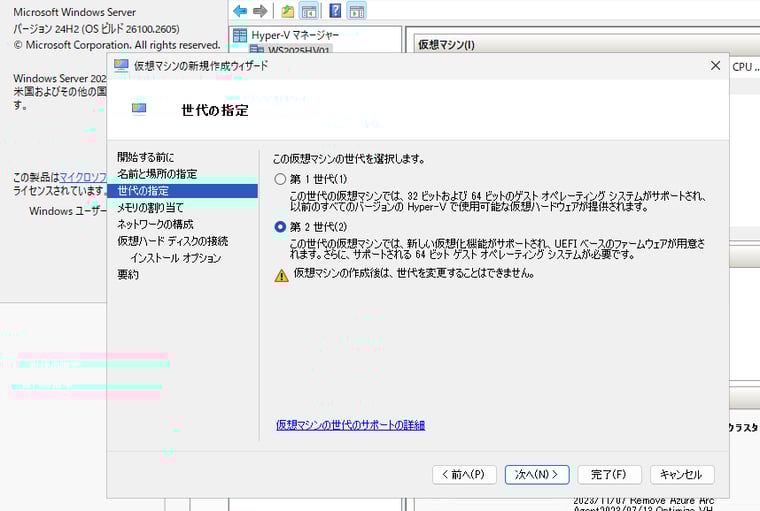
Task: Click the wizard title bar monitor icon
Action: [x=121, y=65]
